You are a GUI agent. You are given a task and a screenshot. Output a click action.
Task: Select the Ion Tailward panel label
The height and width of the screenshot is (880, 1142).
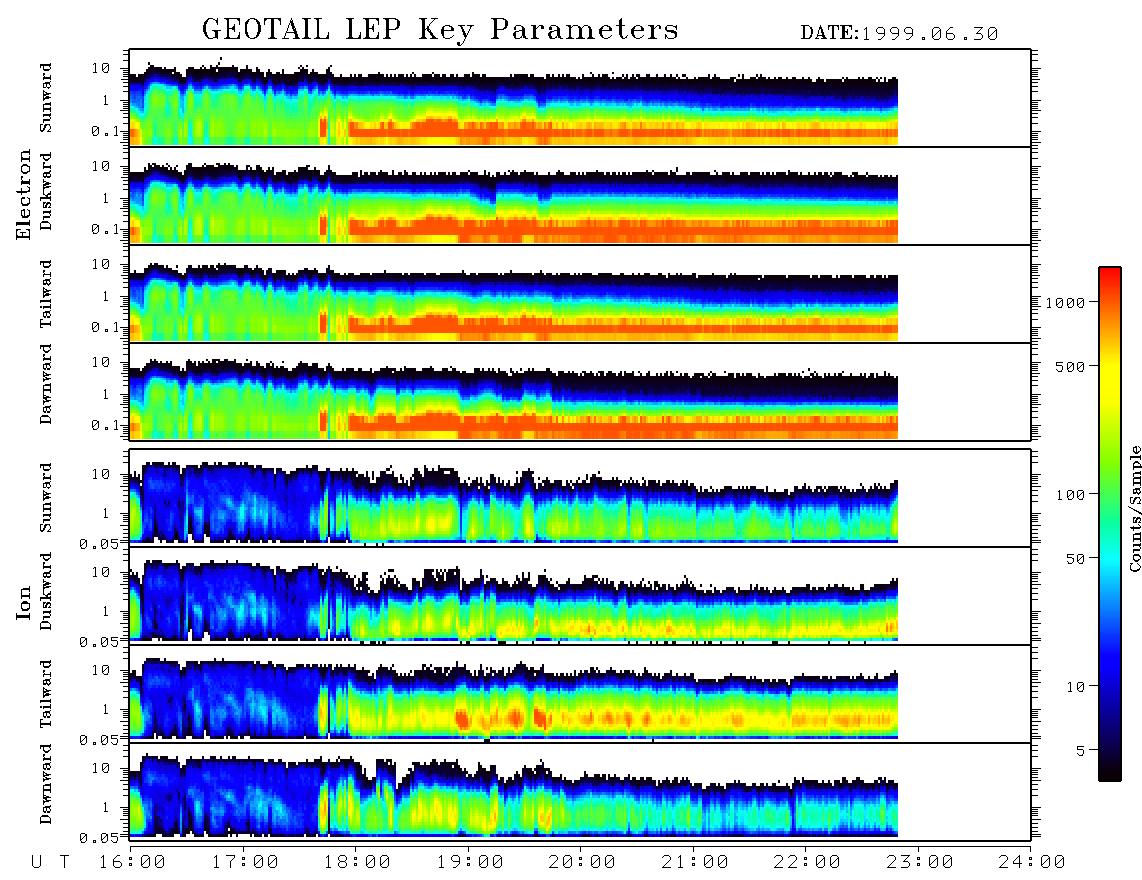click(x=46, y=694)
